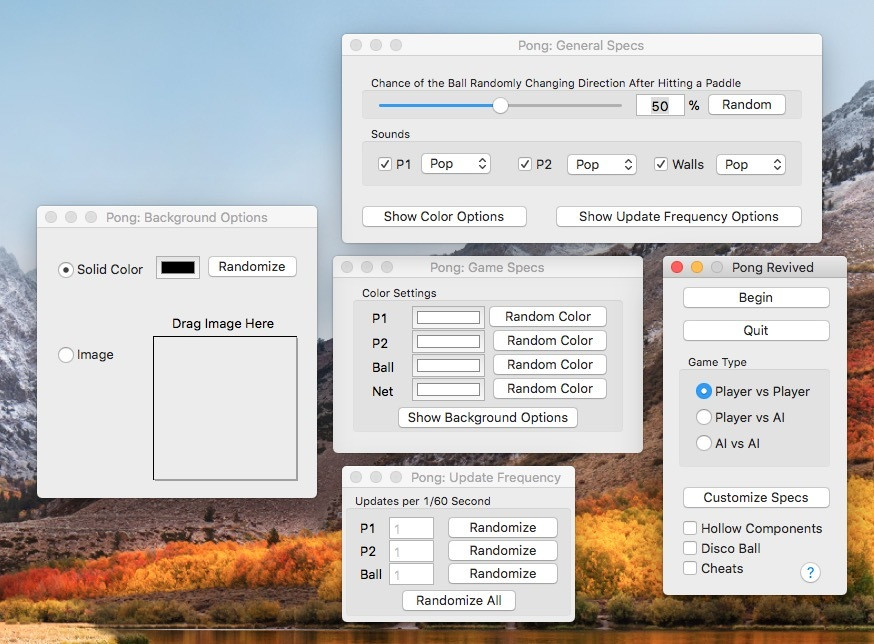Click the Randomize All button

pyautogui.click(x=459, y=601)
